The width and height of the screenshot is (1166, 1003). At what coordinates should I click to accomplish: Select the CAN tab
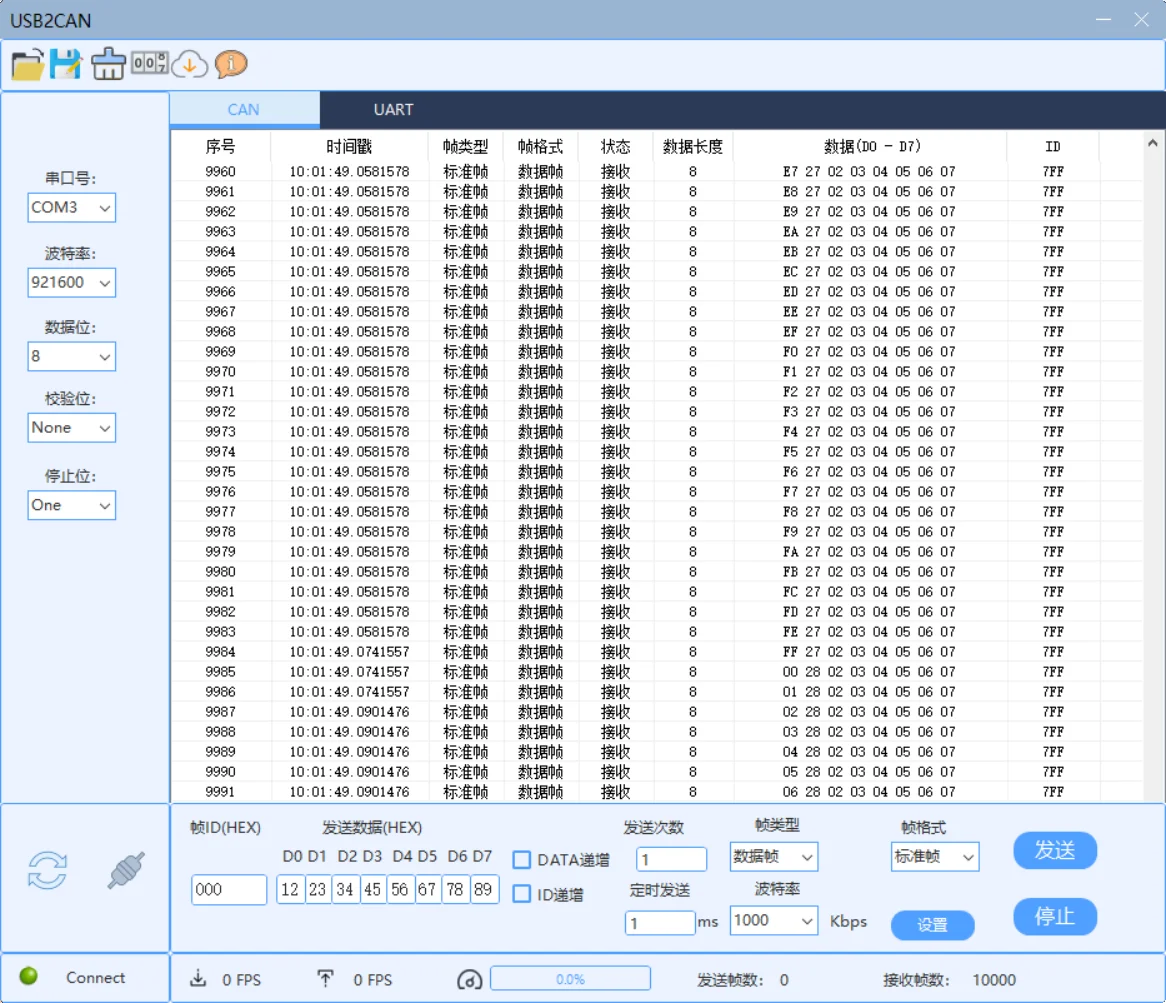[x=244, y=110]
